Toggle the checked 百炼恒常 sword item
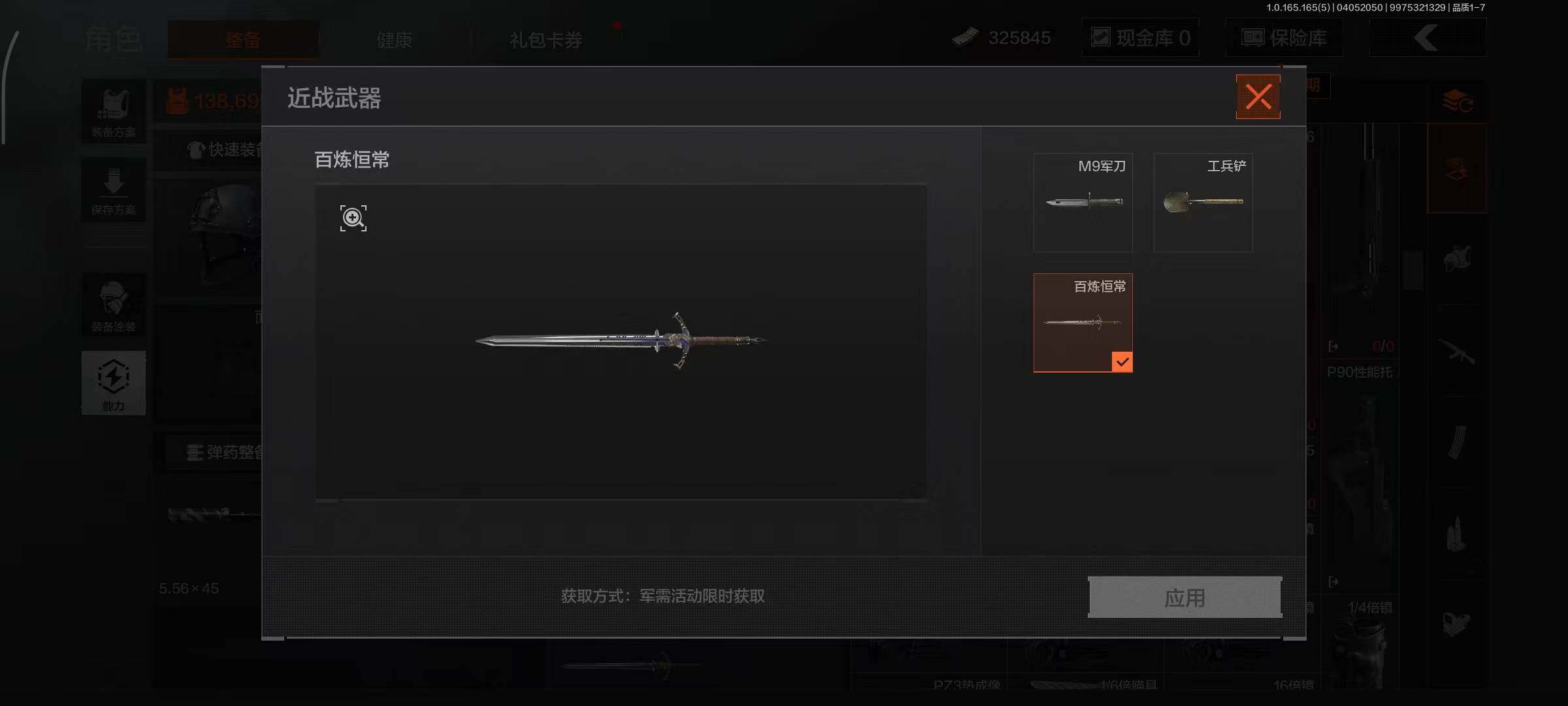Viewport: 1568px width, 706px height. pyautogui.click(x=1083, y=323)
